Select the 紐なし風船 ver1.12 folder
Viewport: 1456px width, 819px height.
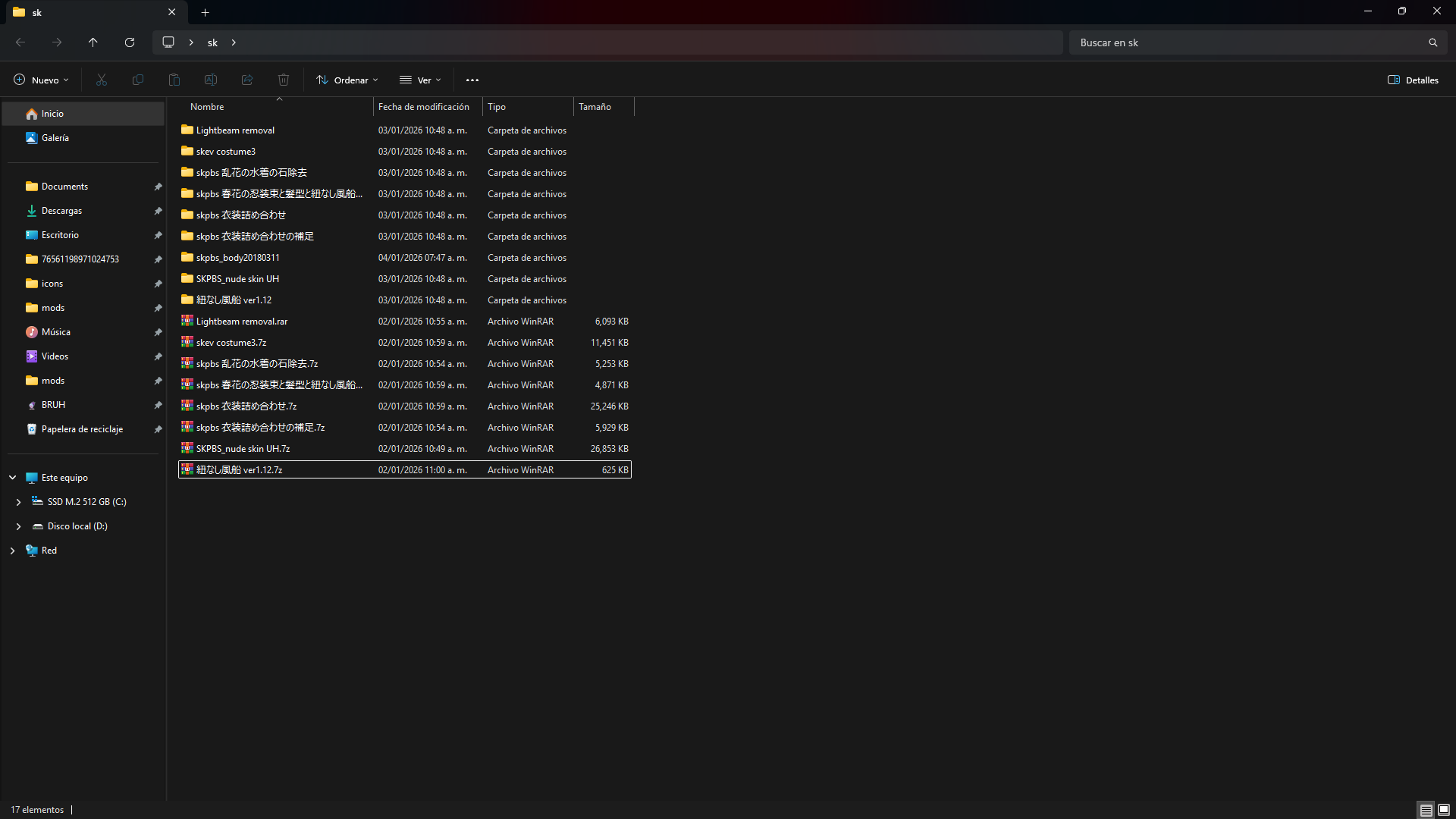tap(405, 300)
